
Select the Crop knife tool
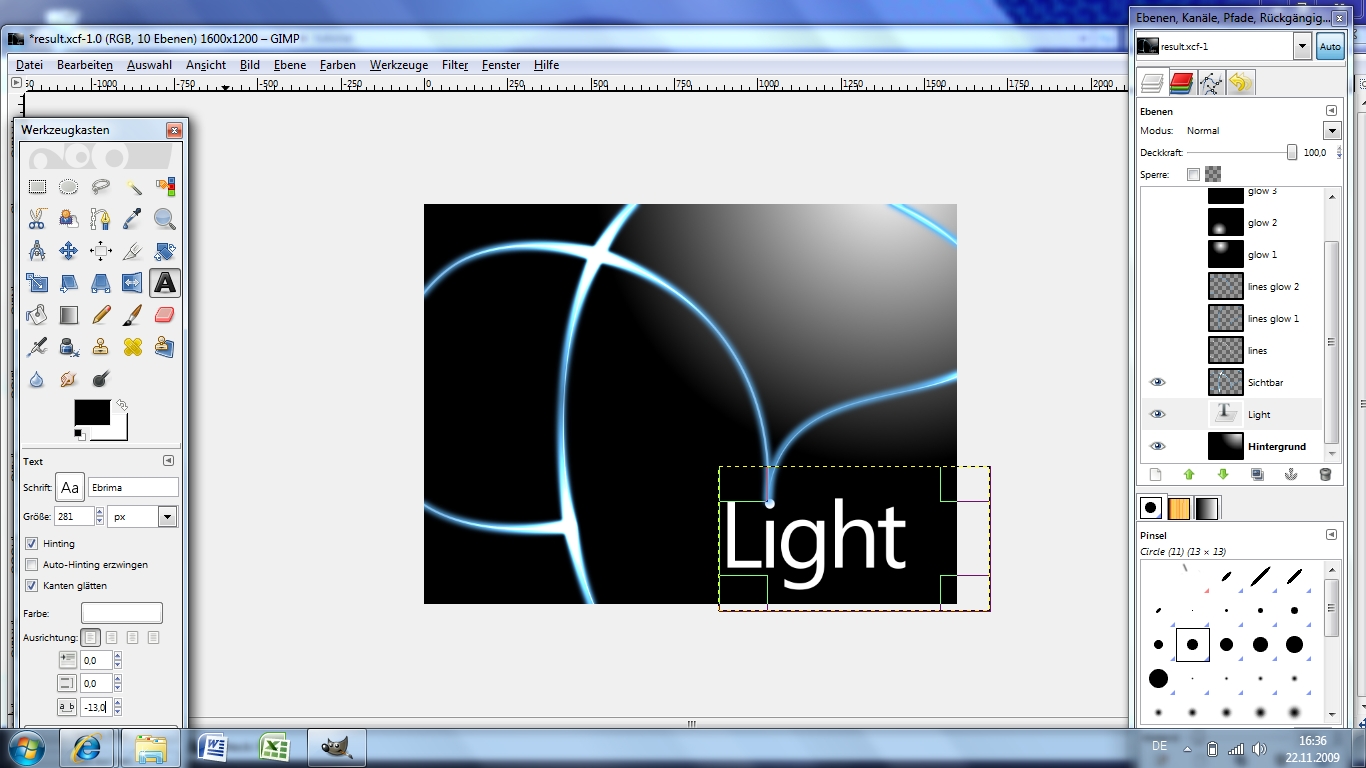point(133,251)
